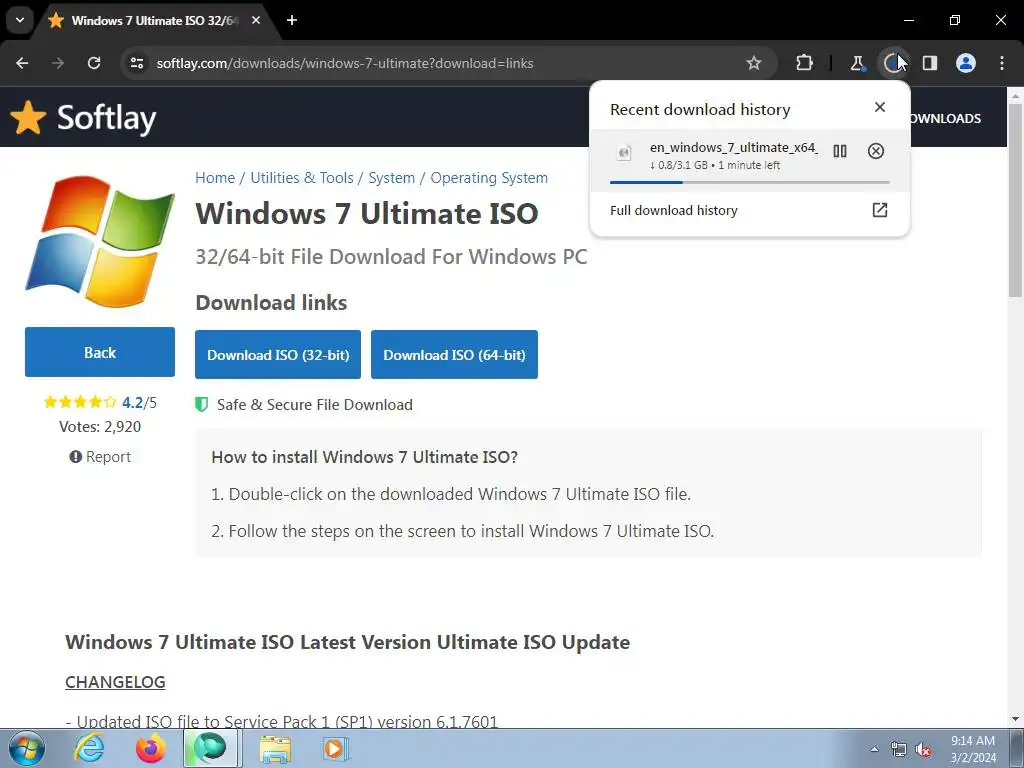Click the page vertical scrollbar thumb

point(1016,199)
